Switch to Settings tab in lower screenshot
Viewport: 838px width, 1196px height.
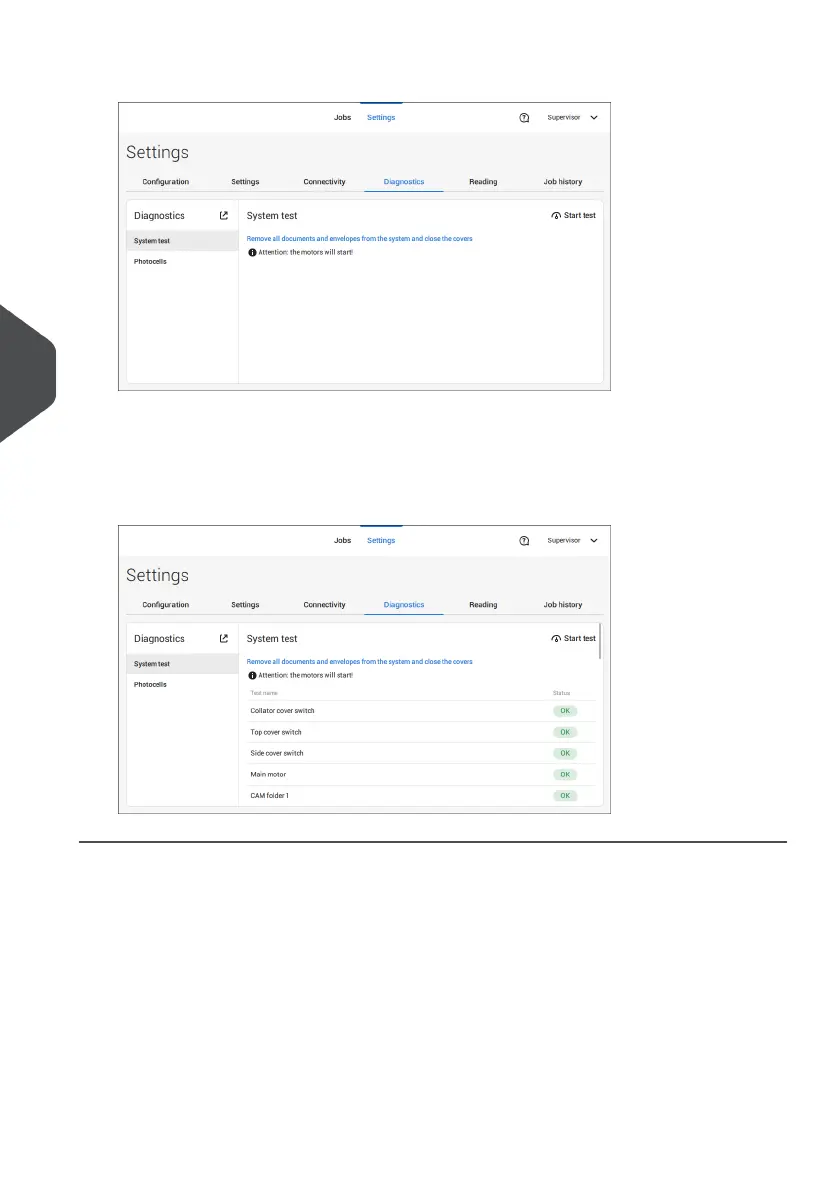point(245,605)
